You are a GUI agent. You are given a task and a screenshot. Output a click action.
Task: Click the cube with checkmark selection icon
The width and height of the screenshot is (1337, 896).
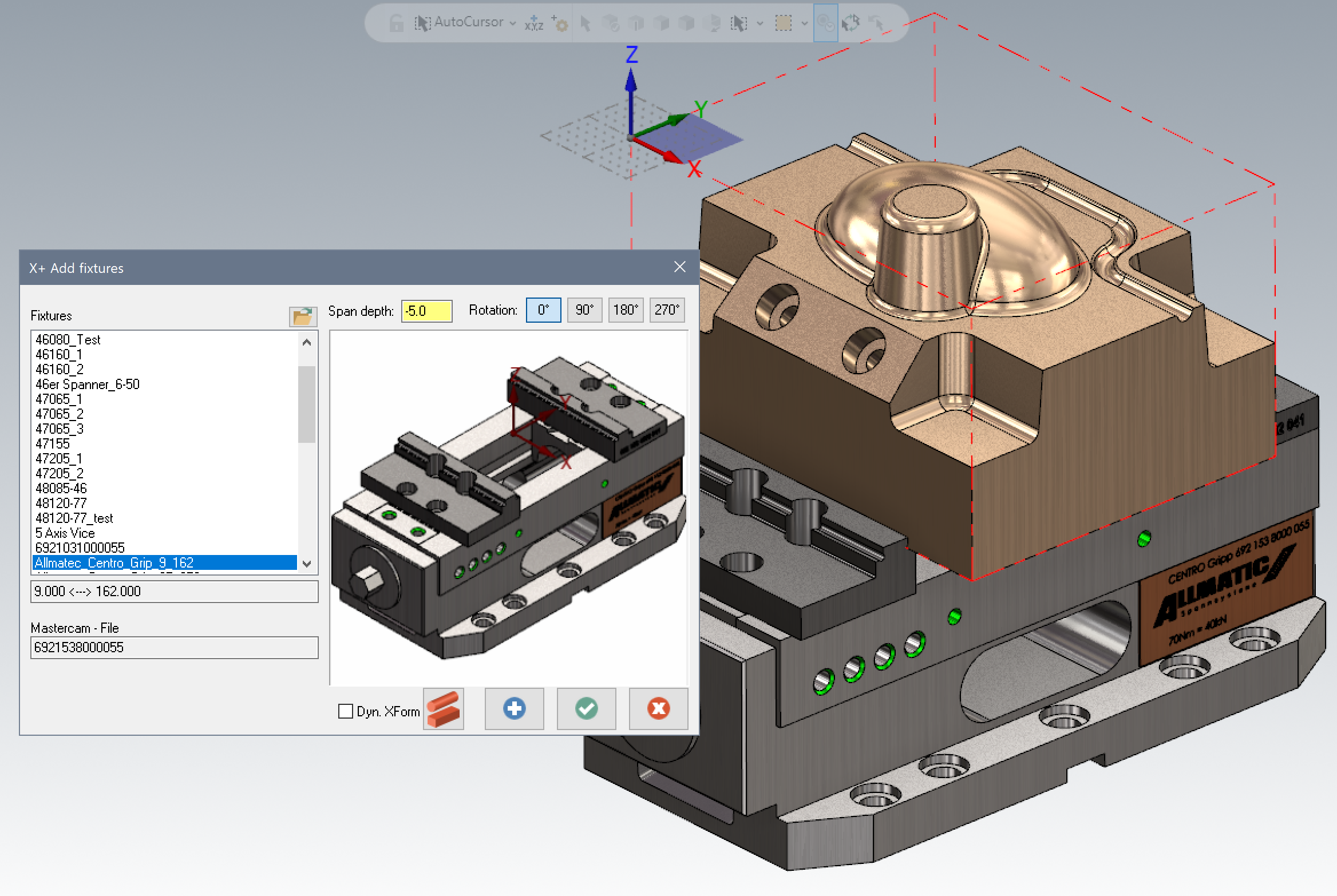(611, 23)
